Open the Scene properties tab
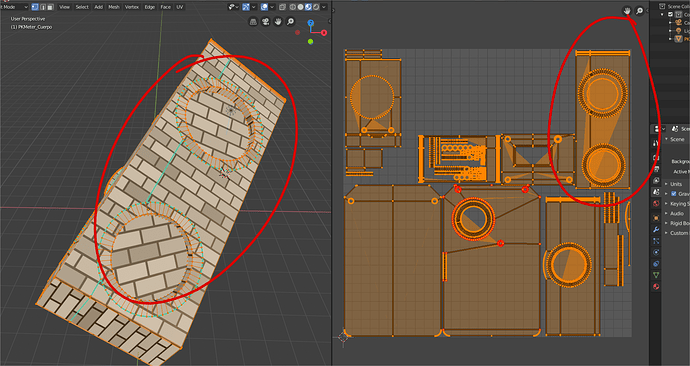 (x=656, y=192)
